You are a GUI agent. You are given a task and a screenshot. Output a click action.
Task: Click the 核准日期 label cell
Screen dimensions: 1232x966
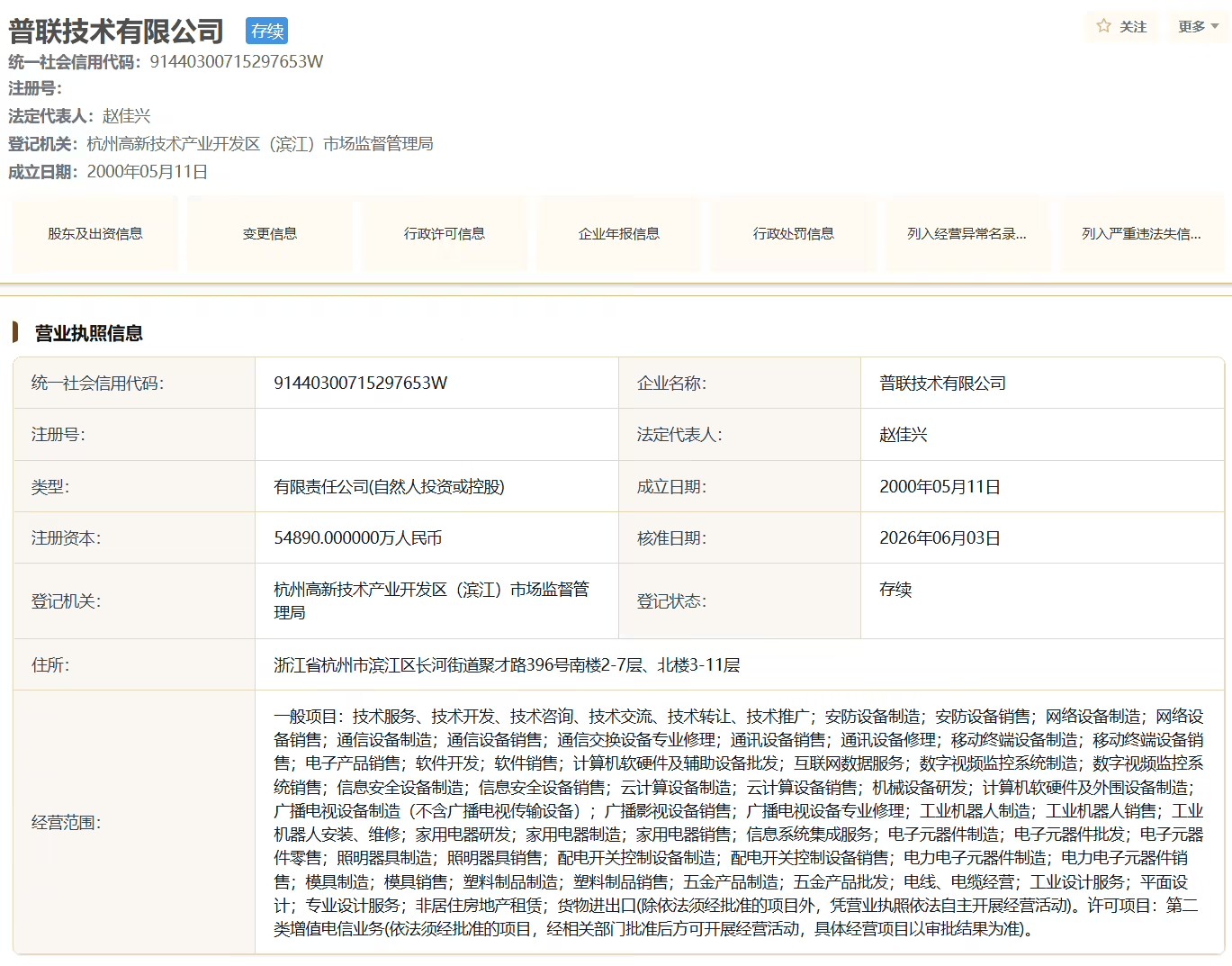point(740,537)
